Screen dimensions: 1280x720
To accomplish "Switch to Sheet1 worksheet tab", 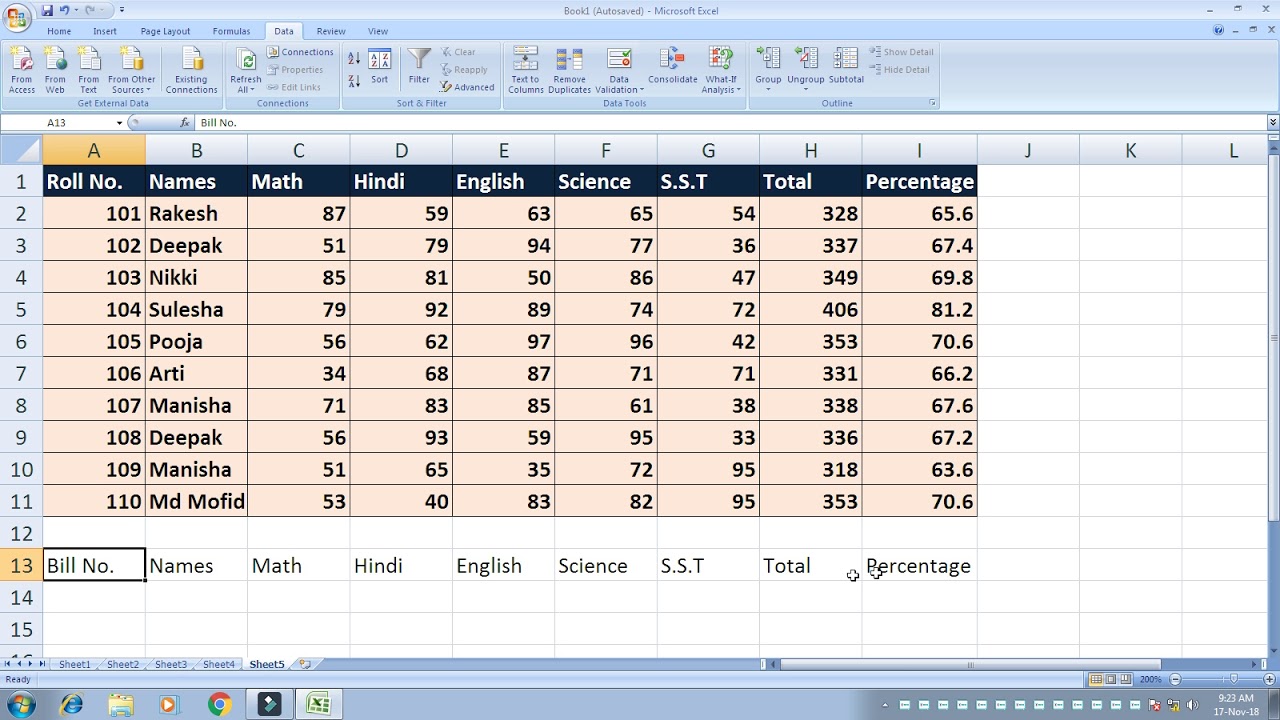I will pyautogui.click(x=74, y=664).
